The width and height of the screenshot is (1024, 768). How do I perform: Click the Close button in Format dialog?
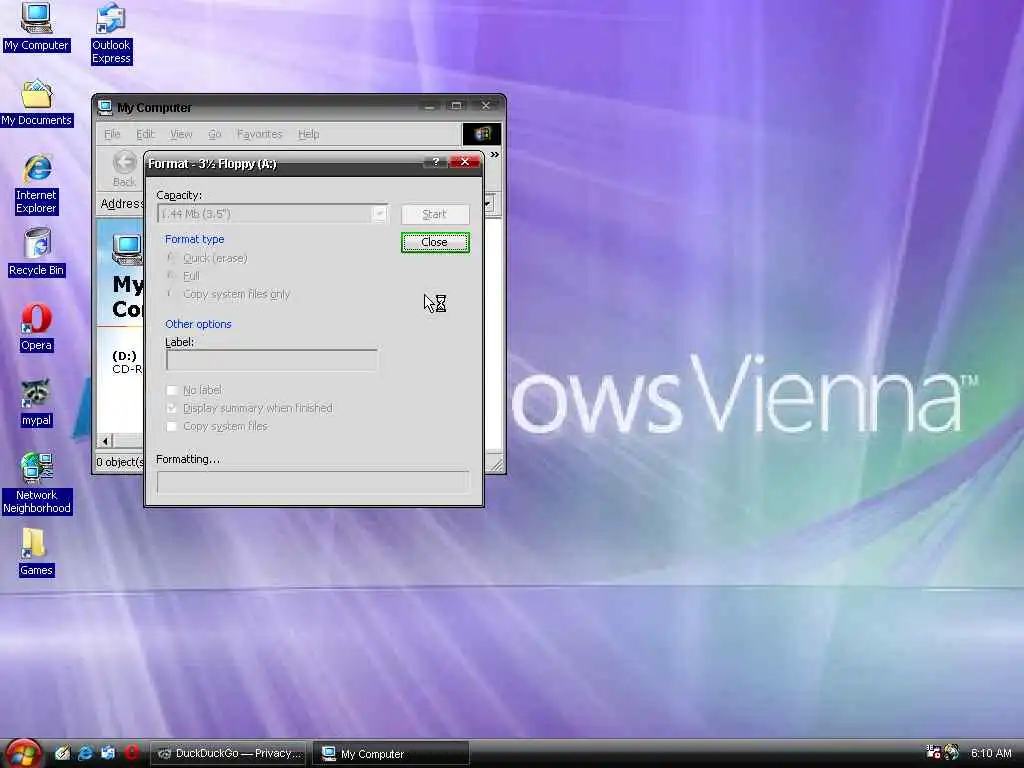[435, 242]
